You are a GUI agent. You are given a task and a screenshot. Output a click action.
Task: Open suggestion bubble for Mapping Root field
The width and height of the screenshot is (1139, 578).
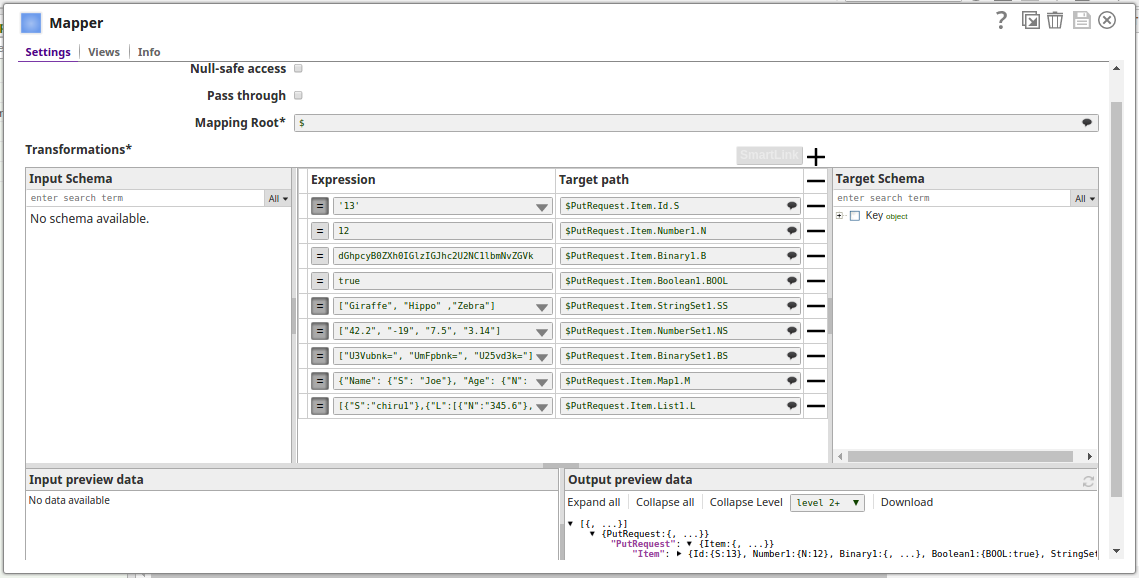point(1087,123)
